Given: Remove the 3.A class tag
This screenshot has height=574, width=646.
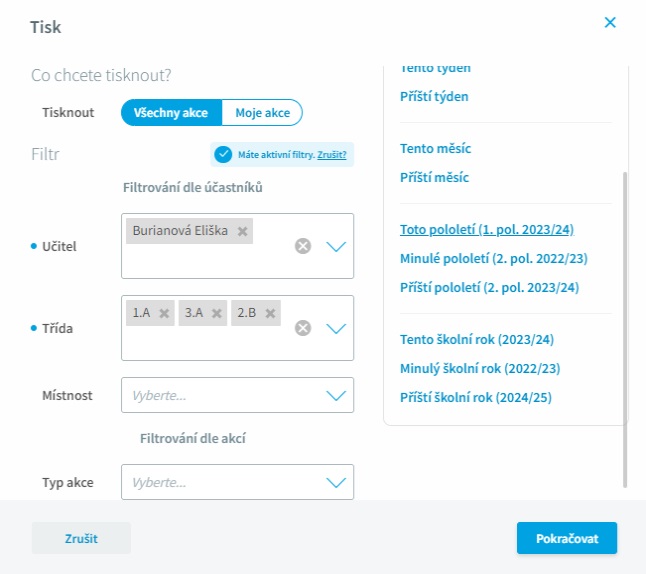Looking at the screenshot, I should click(217, 313).
